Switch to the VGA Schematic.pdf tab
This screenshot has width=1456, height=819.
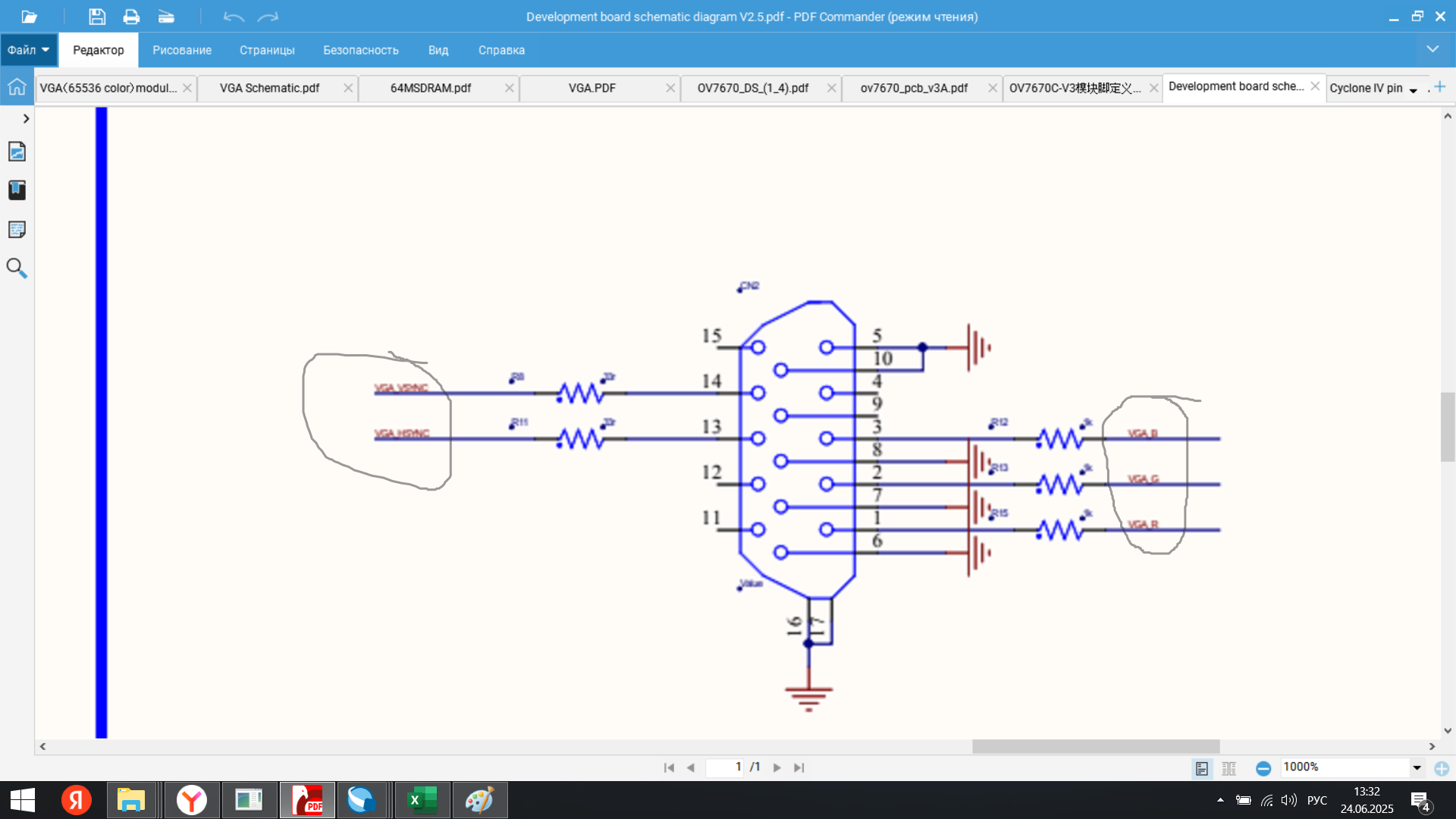[x=270, y=88]
